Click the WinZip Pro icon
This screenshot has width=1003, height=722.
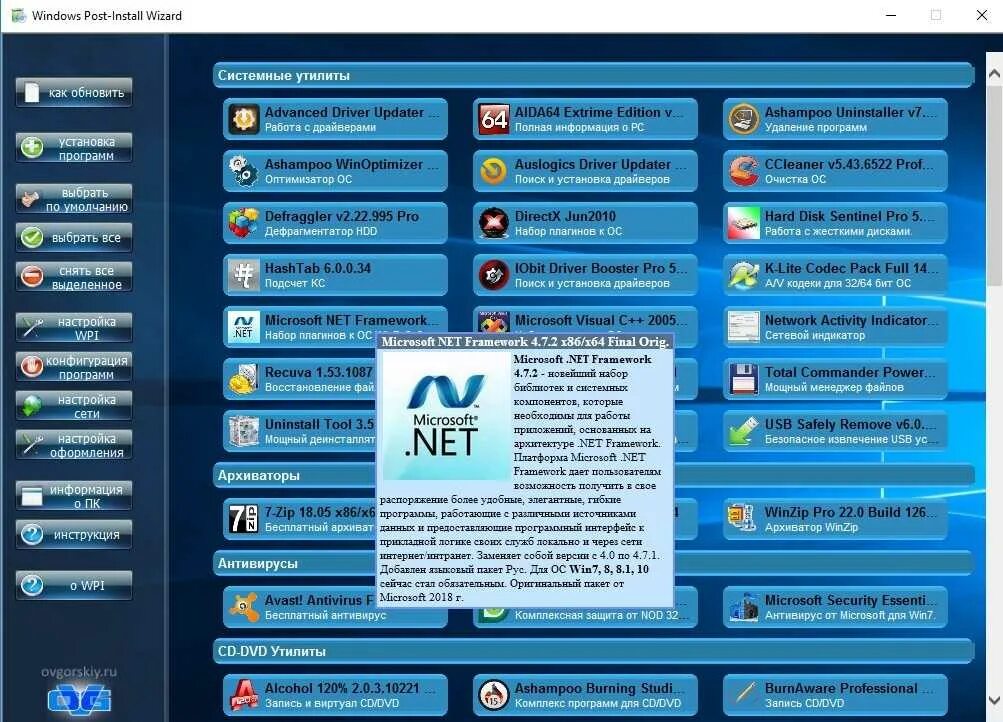(743, 519)
